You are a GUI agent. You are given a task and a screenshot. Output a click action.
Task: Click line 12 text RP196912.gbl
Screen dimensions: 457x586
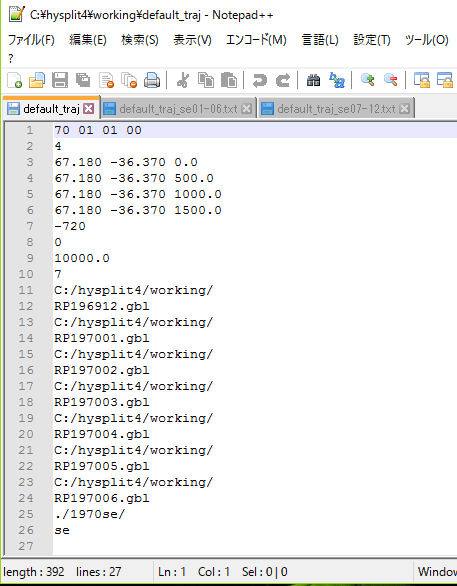coord(102,306)
